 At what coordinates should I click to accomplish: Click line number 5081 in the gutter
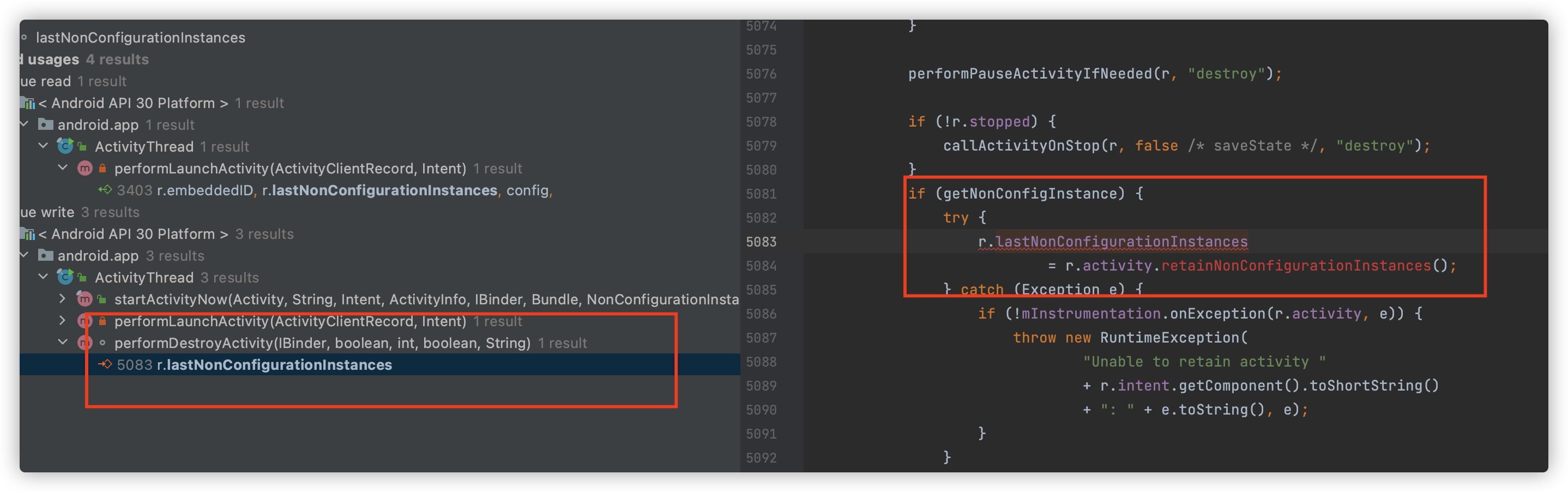coord(762,194)
